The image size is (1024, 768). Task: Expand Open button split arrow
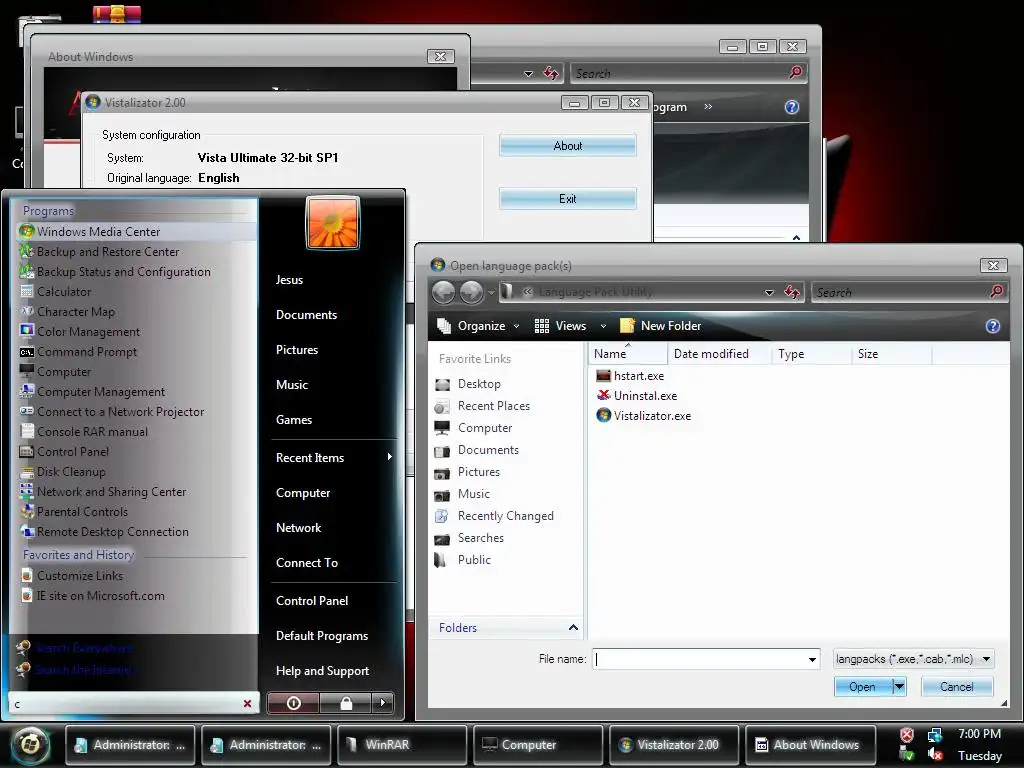[899, 686]
